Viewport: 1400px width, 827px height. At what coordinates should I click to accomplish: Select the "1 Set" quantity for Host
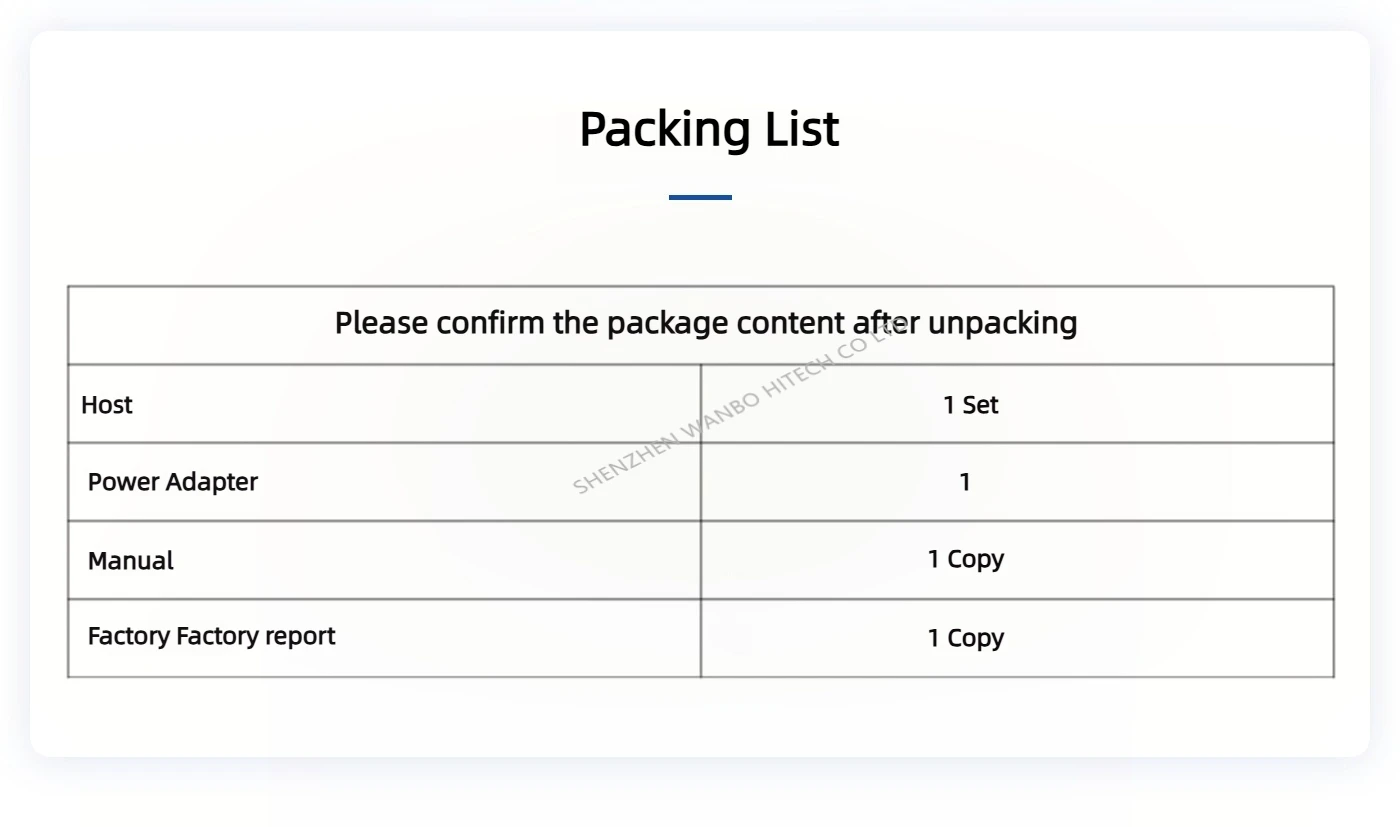tap(970, 405)
